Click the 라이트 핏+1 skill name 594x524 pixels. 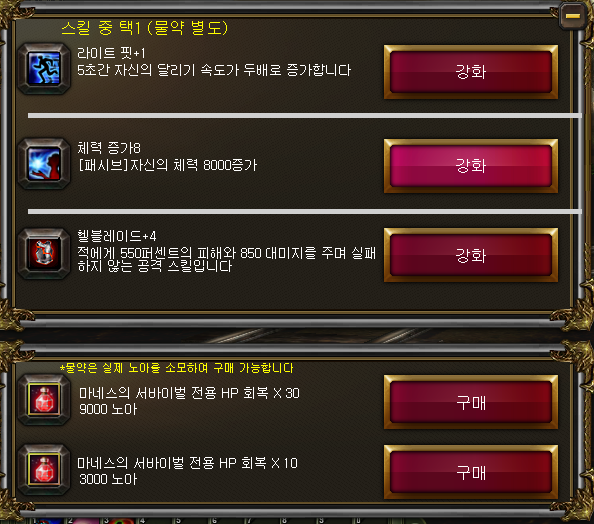pos(111,53)
